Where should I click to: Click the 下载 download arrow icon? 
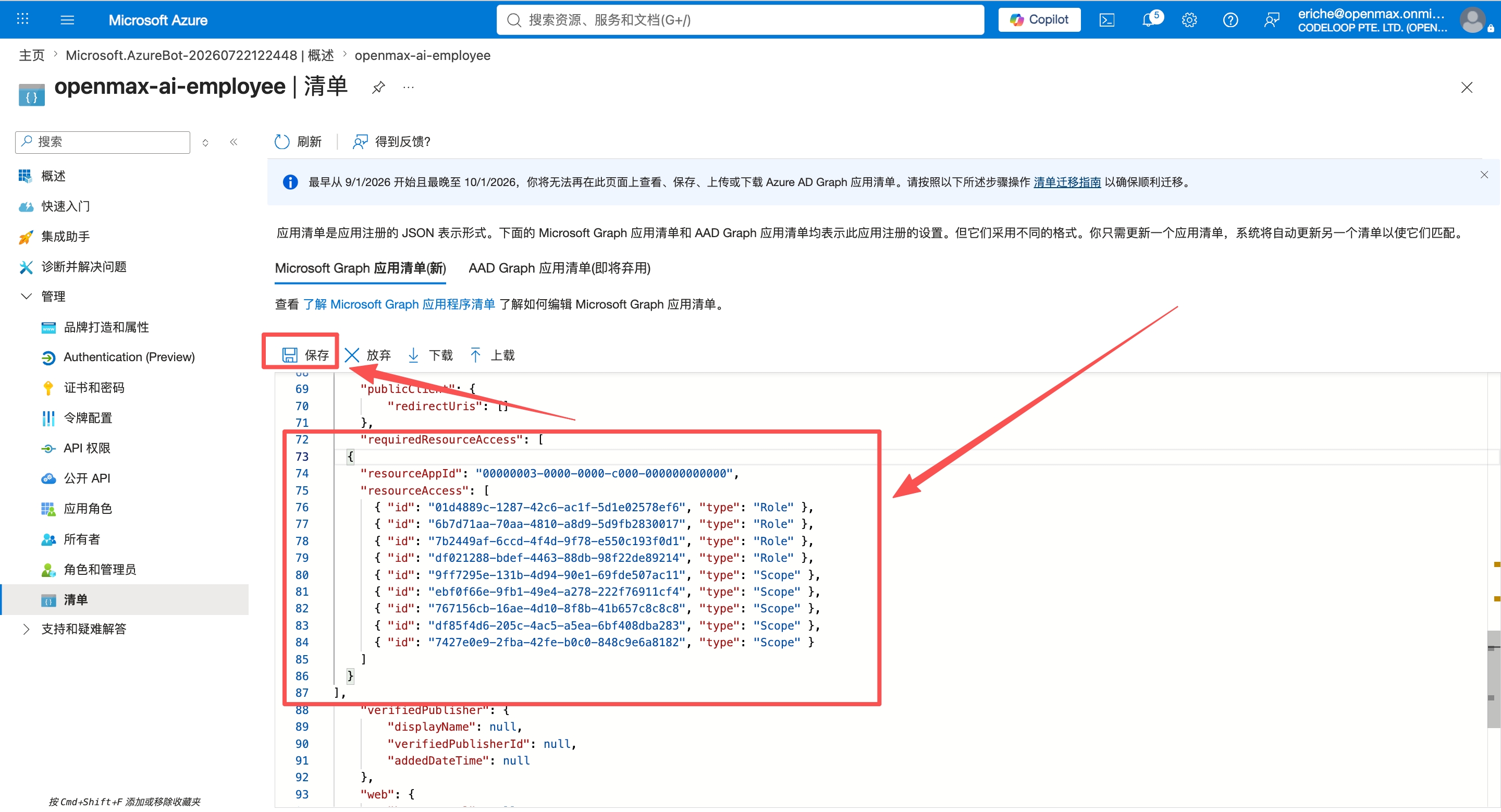[413, 355]
